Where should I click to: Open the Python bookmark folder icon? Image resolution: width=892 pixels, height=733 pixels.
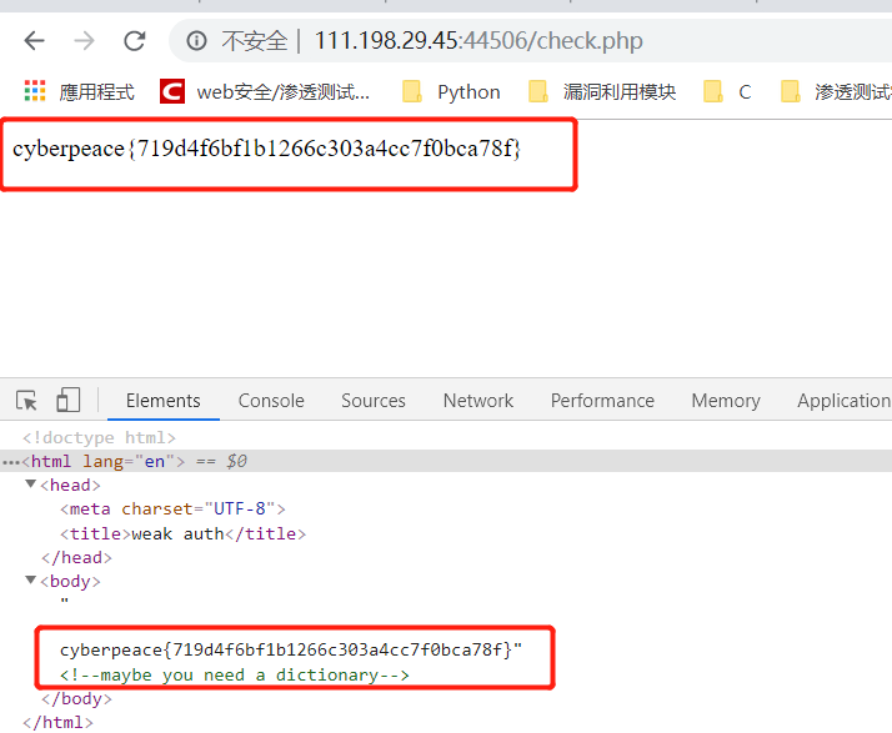(412, 91)
